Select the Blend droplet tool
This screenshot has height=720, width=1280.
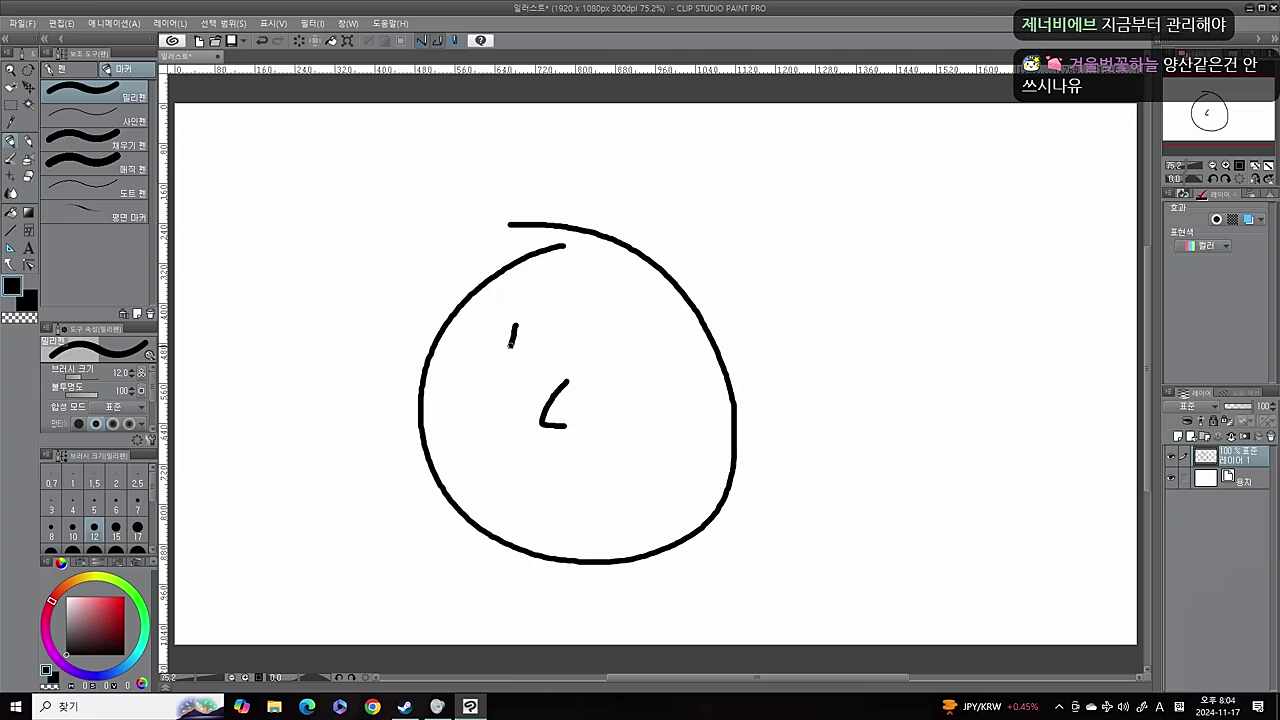click(10, 194)
